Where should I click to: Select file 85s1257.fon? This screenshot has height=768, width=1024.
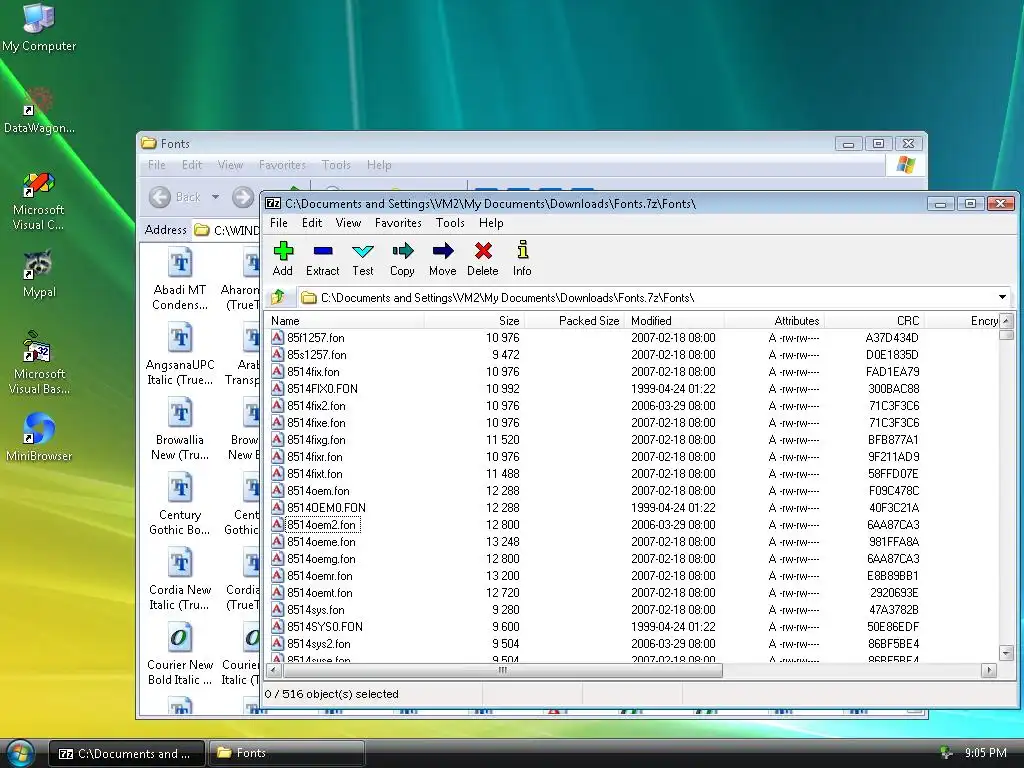(x=317, y=355)
